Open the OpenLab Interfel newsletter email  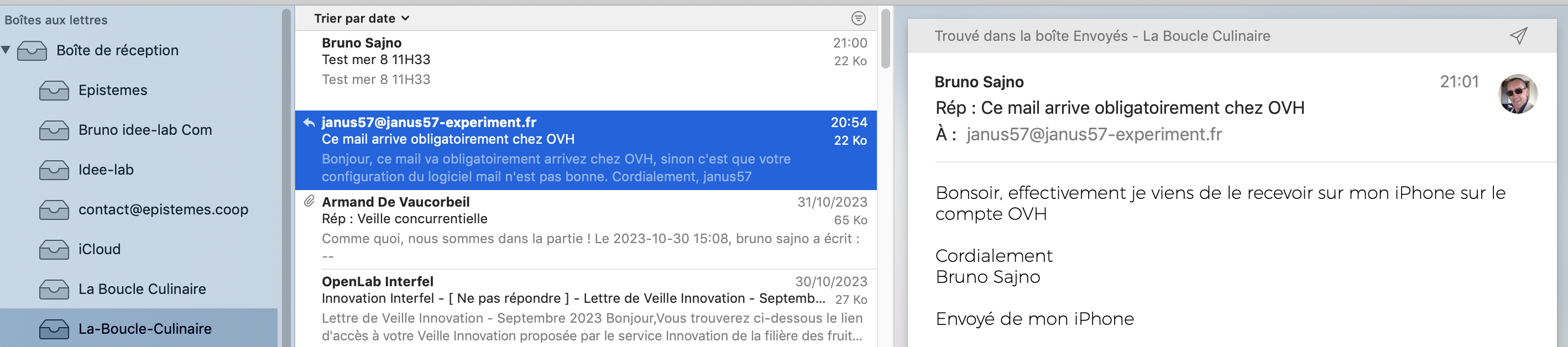[584, 308]
